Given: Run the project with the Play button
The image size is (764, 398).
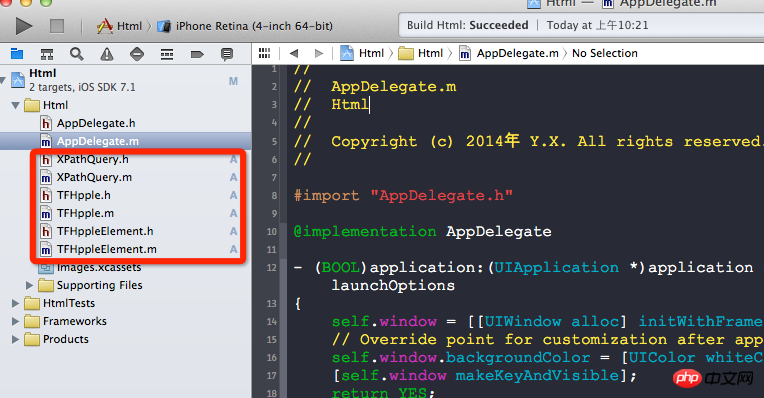Looking at the screenshot, I should [23, 26].
